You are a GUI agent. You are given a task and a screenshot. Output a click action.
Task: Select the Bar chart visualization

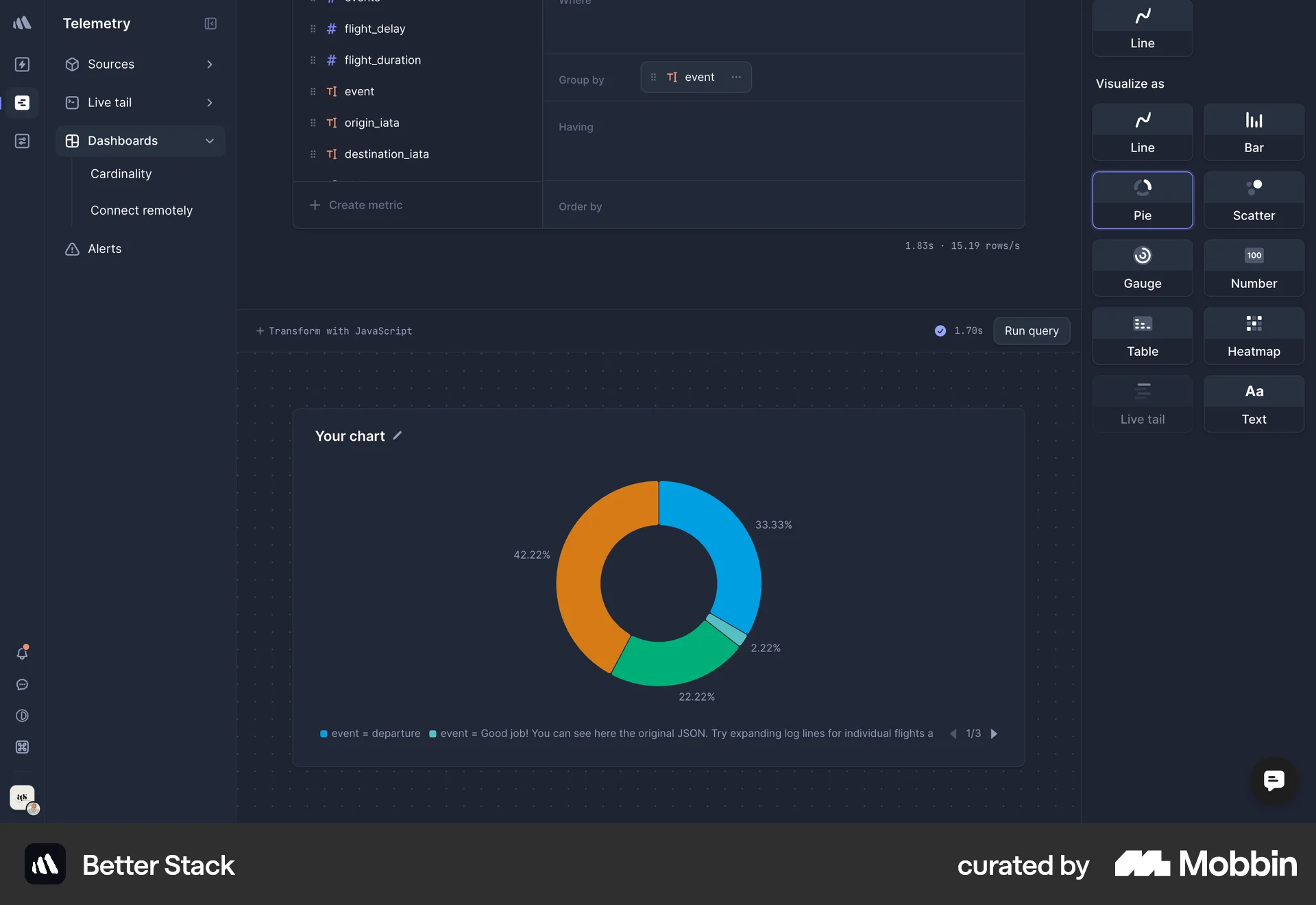pyautogui.click(x=1253, y=132)
